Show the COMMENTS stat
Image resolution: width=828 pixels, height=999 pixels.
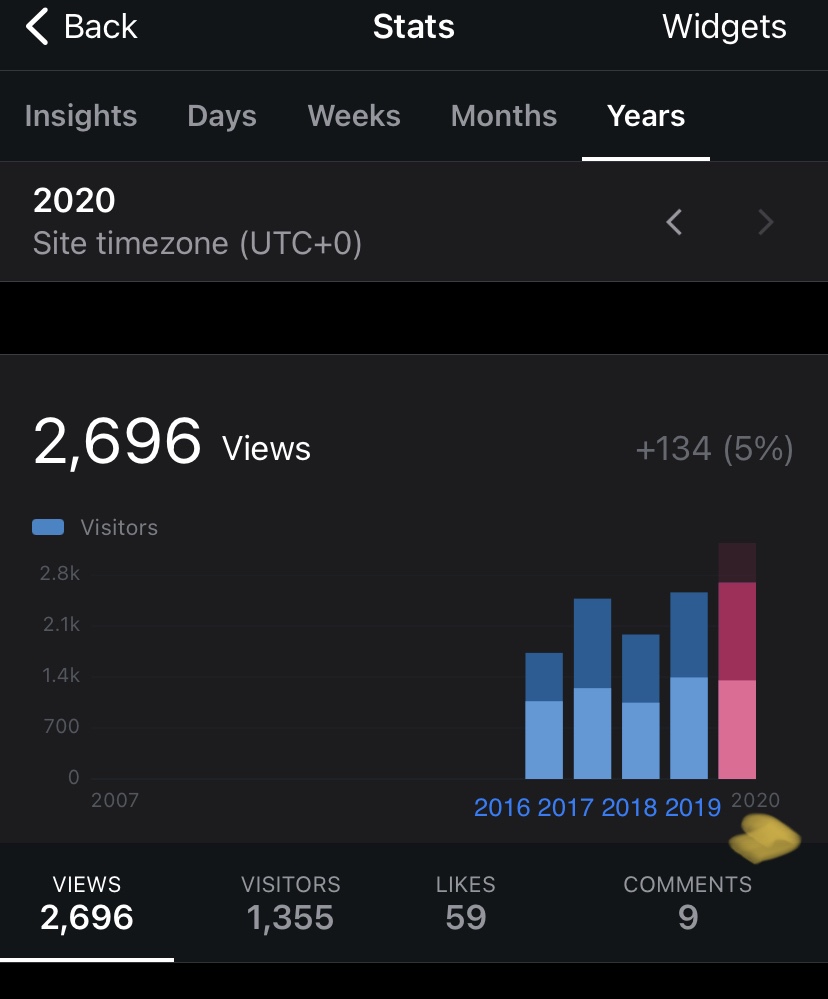(687, 903)
